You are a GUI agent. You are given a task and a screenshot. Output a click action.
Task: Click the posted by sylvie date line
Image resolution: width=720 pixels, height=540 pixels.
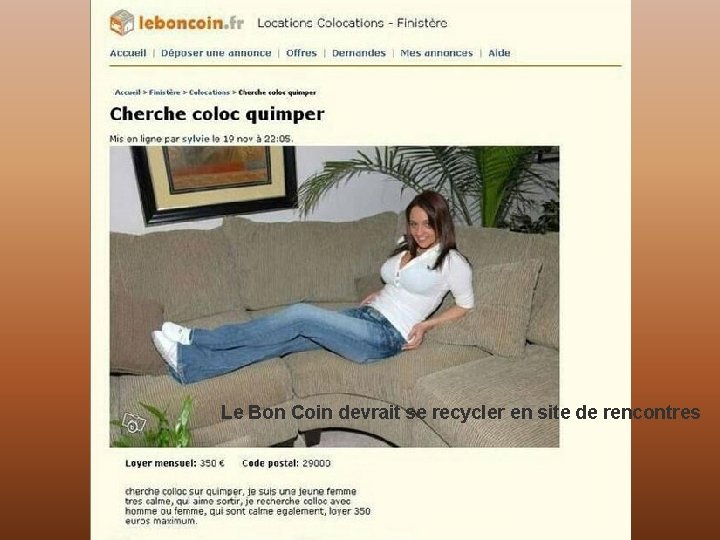click(x=202, y=139)
